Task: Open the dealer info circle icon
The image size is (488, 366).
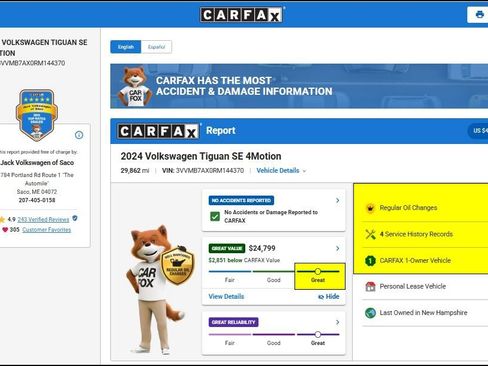Action: (x=79, y=135)
